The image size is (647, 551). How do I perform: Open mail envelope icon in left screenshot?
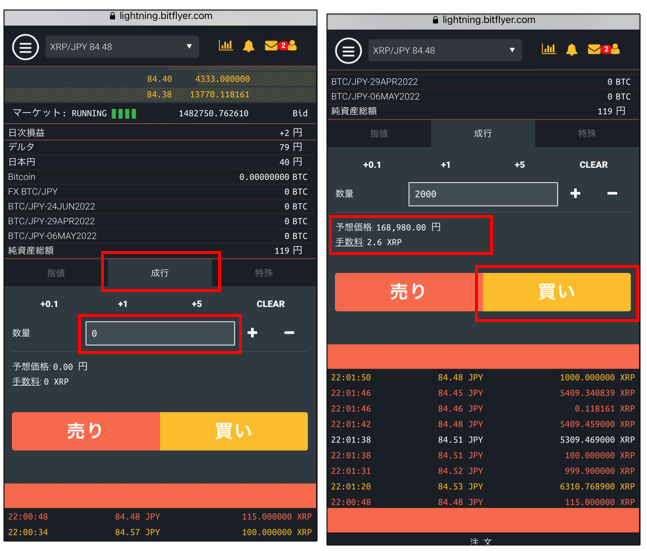271,45
